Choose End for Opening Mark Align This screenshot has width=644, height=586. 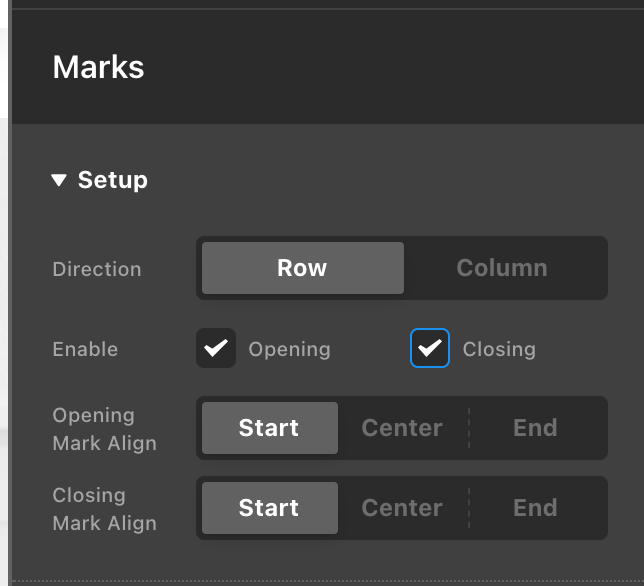click(x=535, y=428)
